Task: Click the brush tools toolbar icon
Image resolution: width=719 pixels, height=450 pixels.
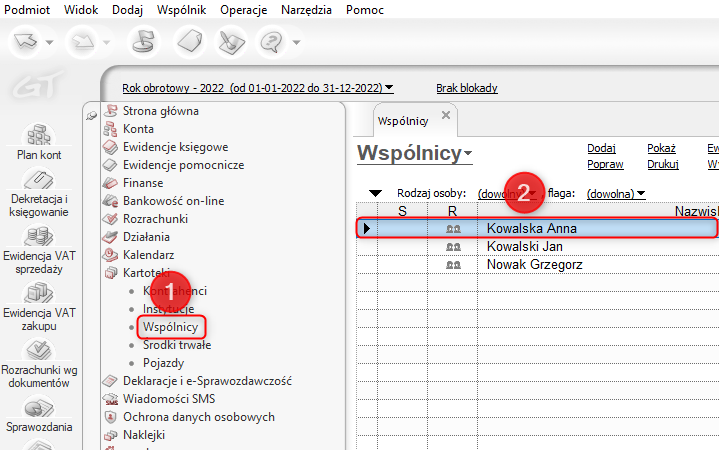Action: [x=231, y=42]
